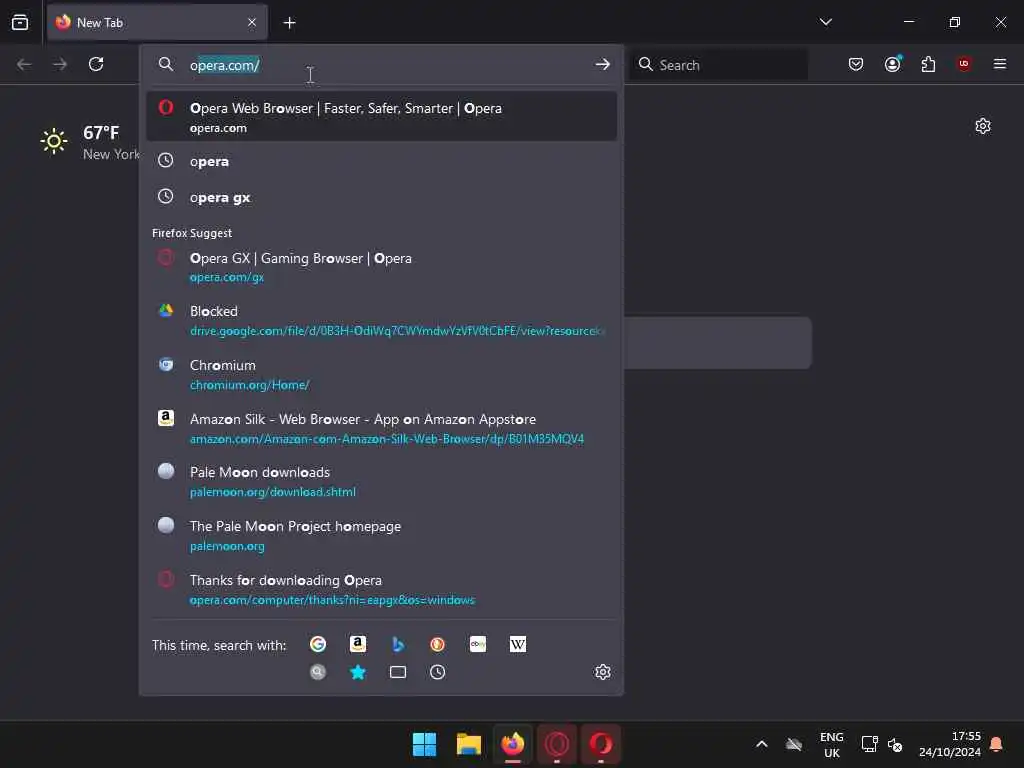Click the grey magnifier search engine icon
This screenshot has width=1024, height=768.
point(318,672)
